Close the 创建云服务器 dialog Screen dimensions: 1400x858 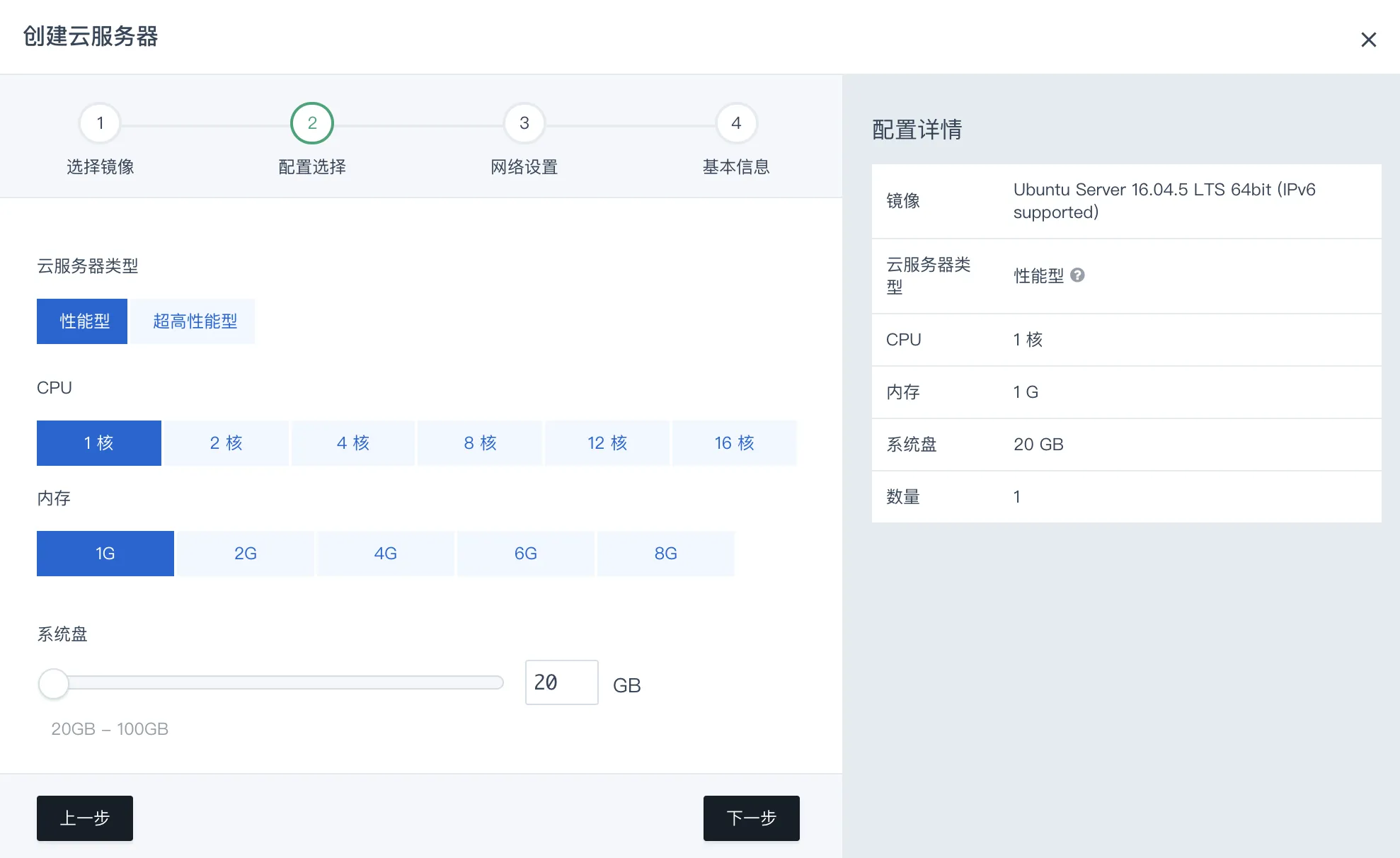pyautogui.click(x=1369, y=39)
